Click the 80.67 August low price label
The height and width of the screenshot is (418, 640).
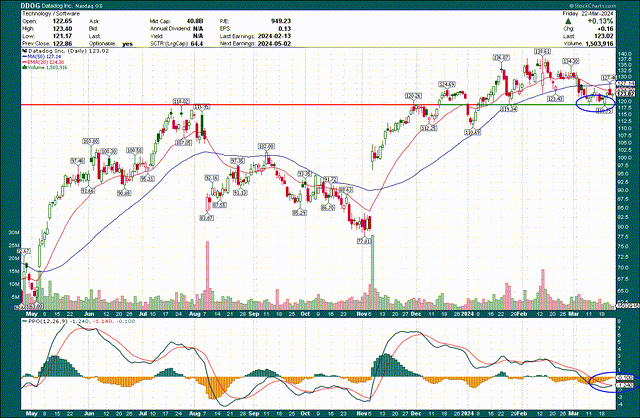click(x=207, y=218)
